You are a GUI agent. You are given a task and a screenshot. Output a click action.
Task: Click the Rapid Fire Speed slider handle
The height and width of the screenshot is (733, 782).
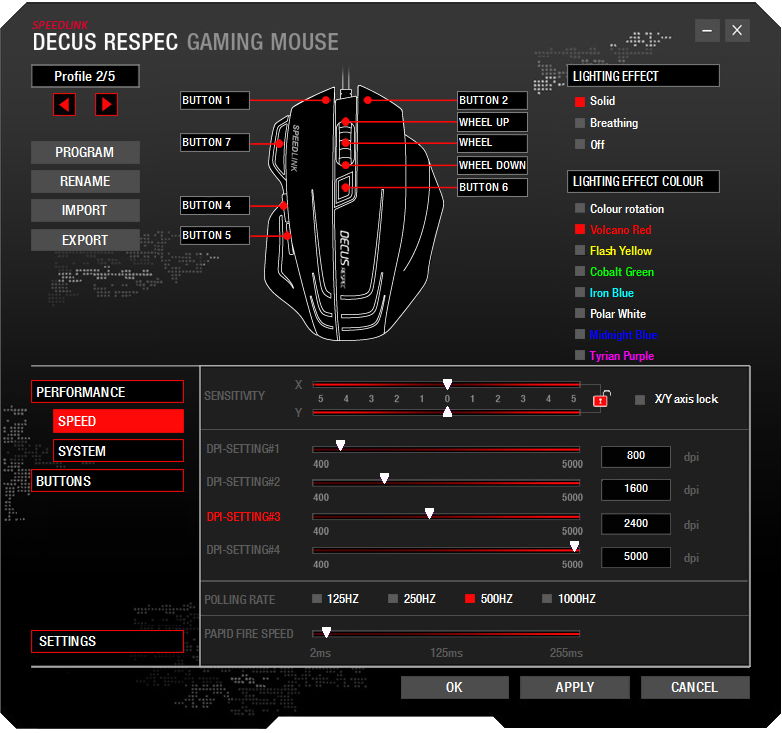tap(326, 632)
